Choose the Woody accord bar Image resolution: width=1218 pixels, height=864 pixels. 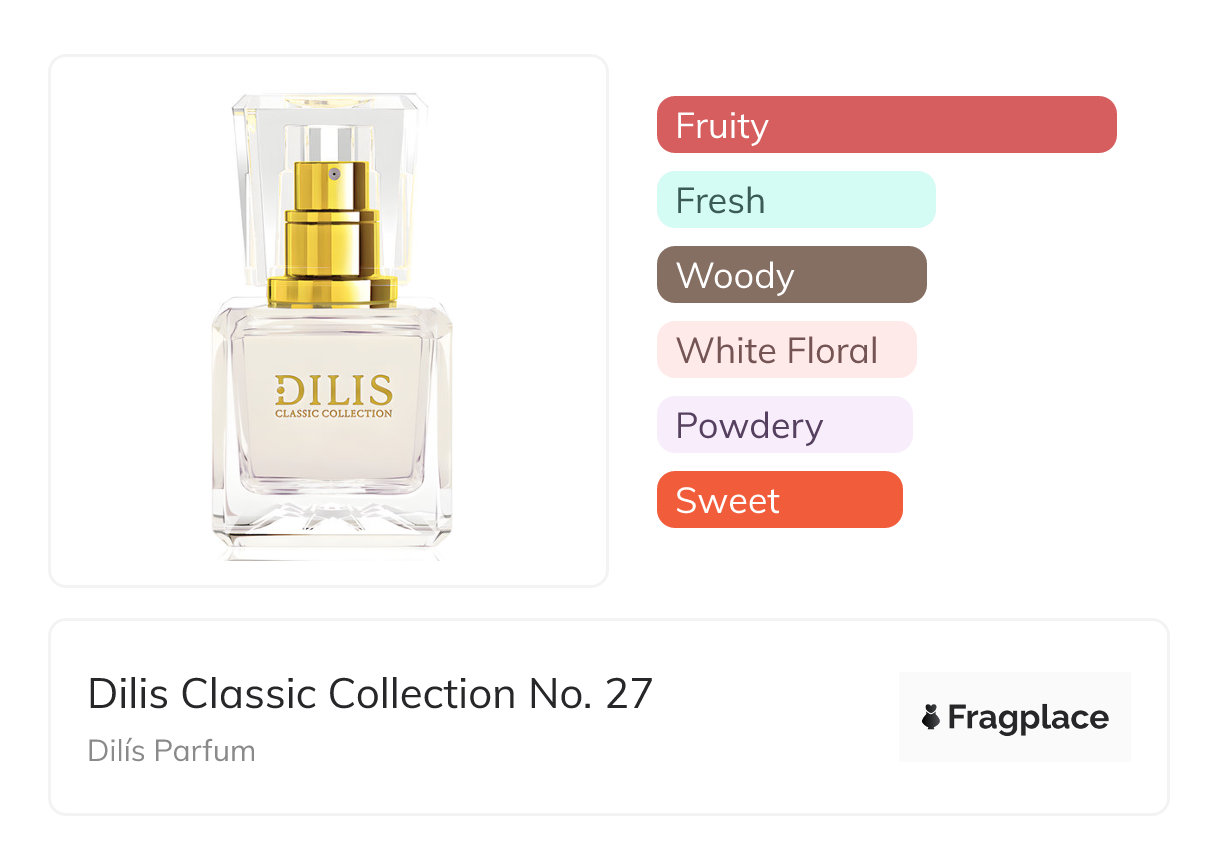pos(791,275)
